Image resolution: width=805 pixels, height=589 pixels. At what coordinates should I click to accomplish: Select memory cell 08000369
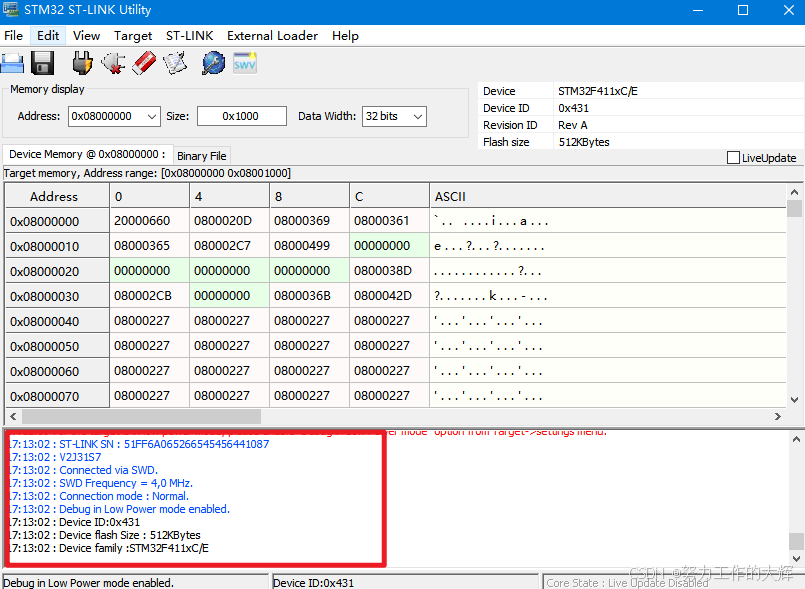pyautogui.click(x=310, y=221)
